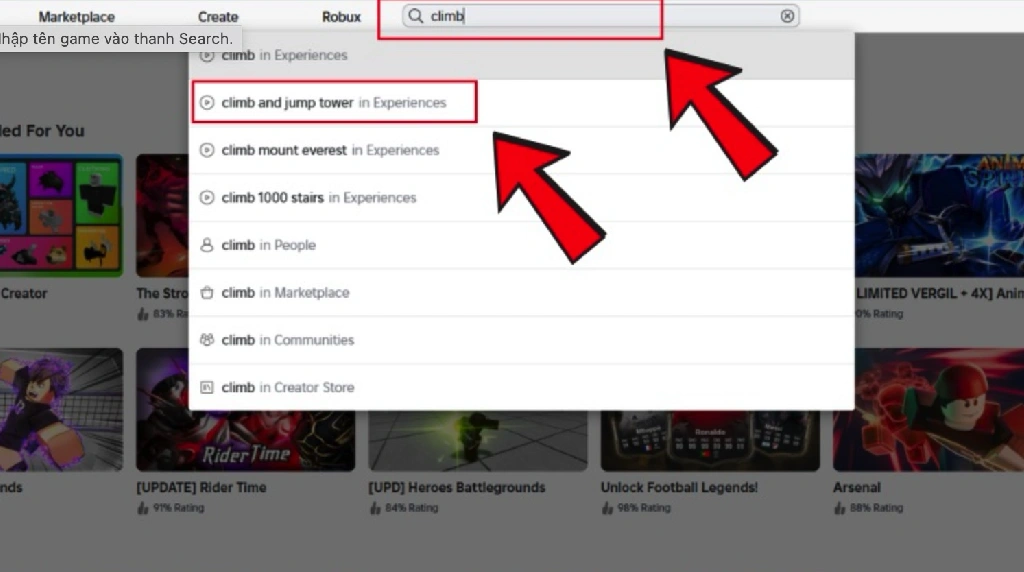Click group icon beside 'climb in Communities'
The width and height of the screenshot is (1024, 572).
pos(206,340)
